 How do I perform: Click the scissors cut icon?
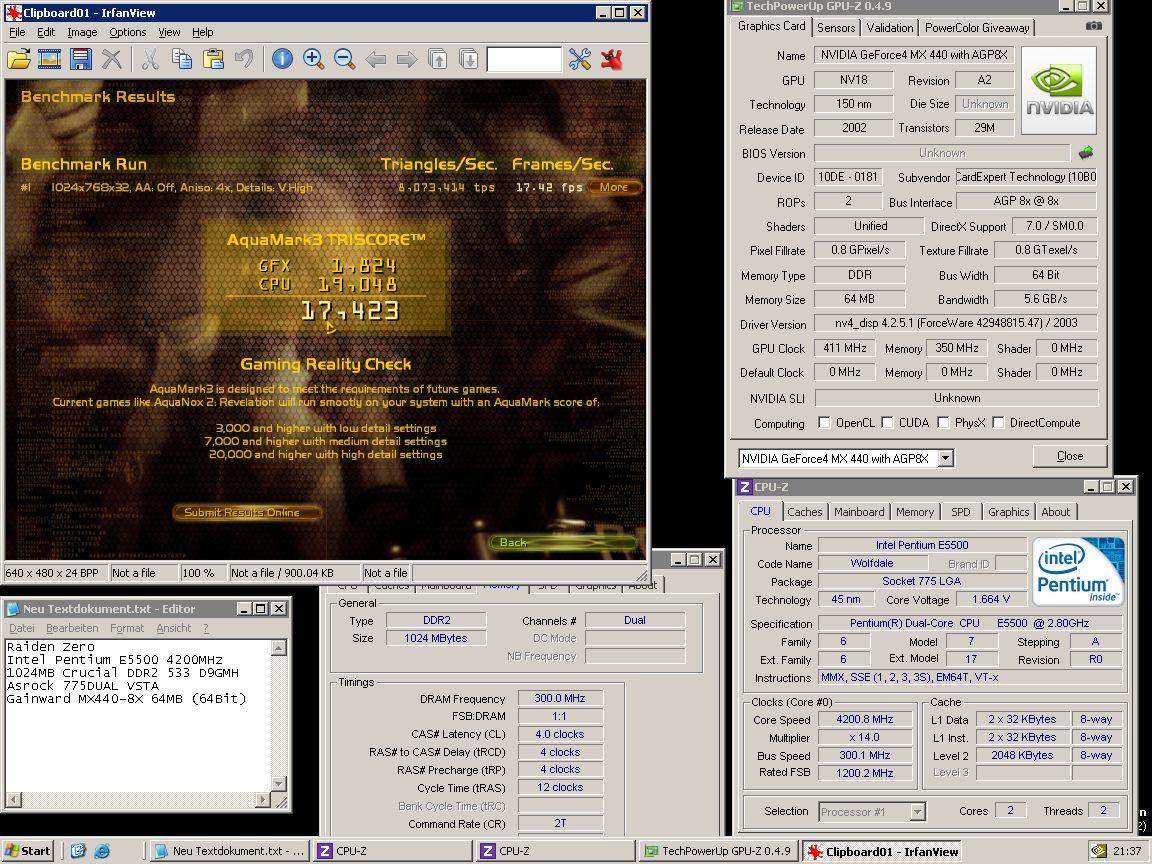(x=150, y=59)
